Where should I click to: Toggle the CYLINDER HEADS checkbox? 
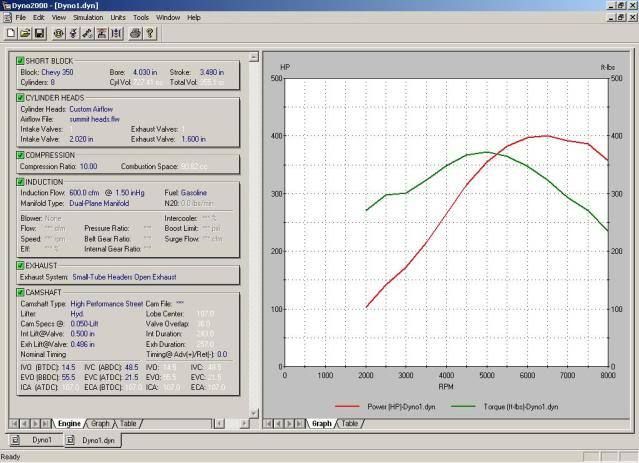click(20, 98)
